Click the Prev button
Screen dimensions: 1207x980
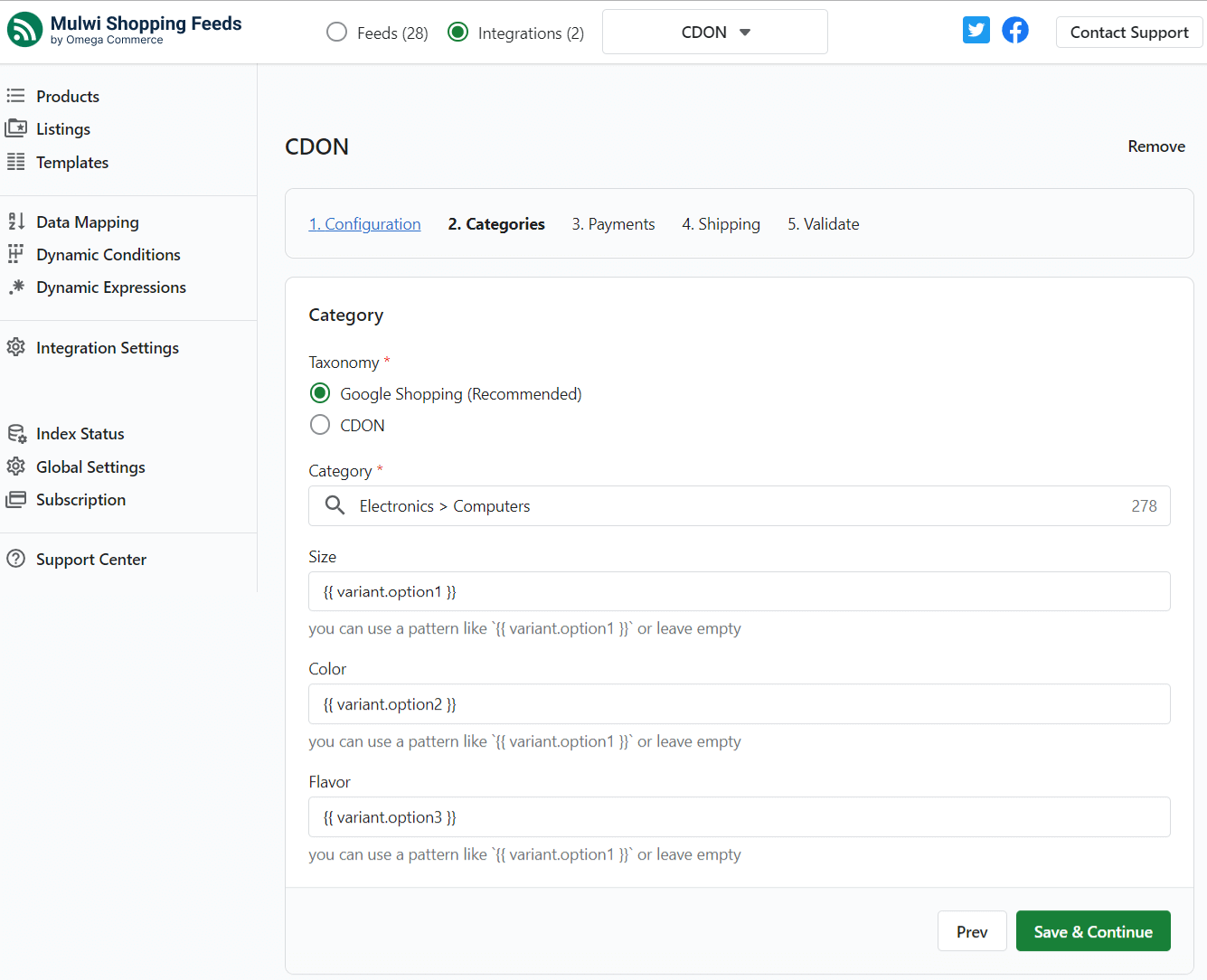pyautogui.click(x=972, y=931)
